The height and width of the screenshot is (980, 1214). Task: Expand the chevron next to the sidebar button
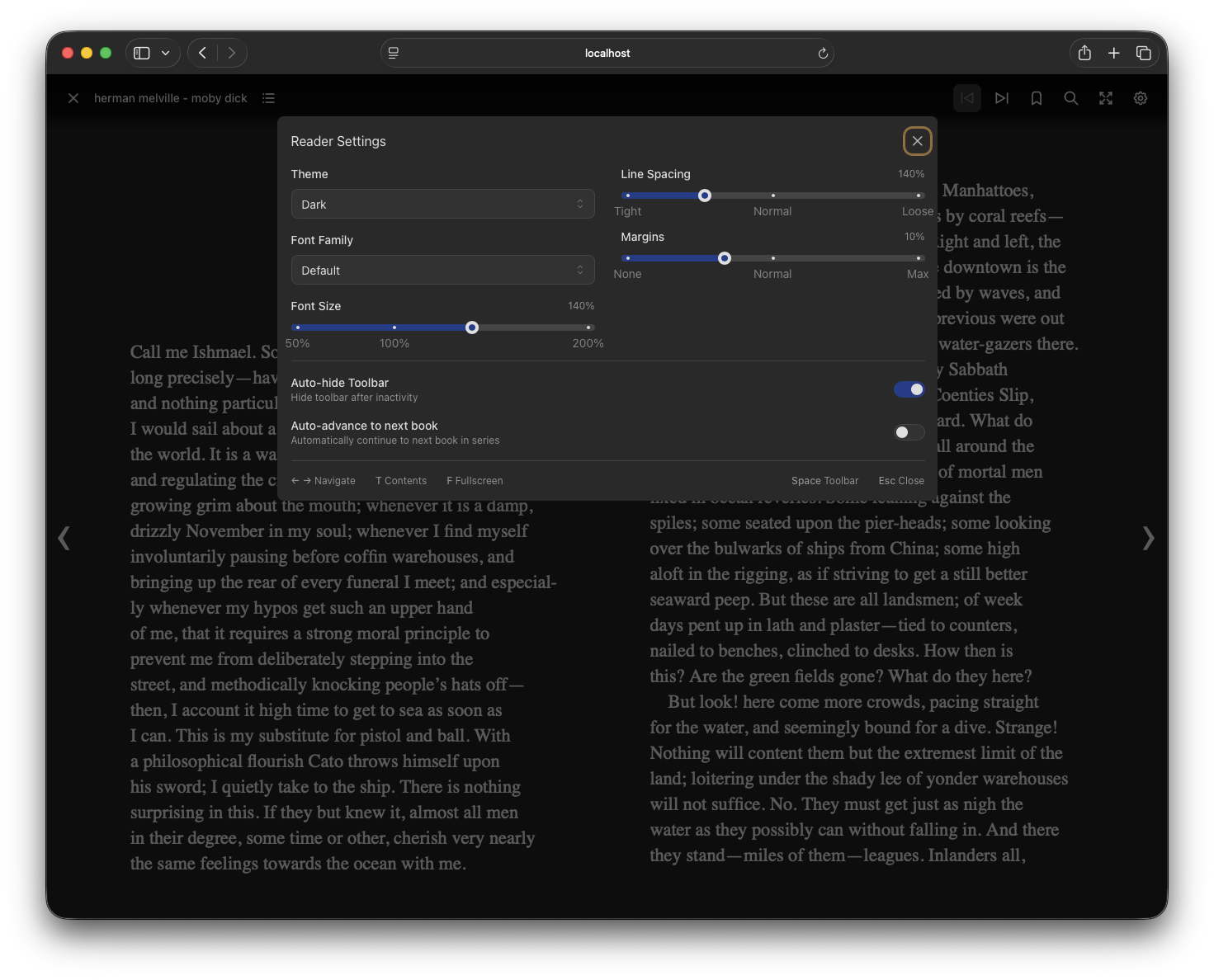click(164, 52)
